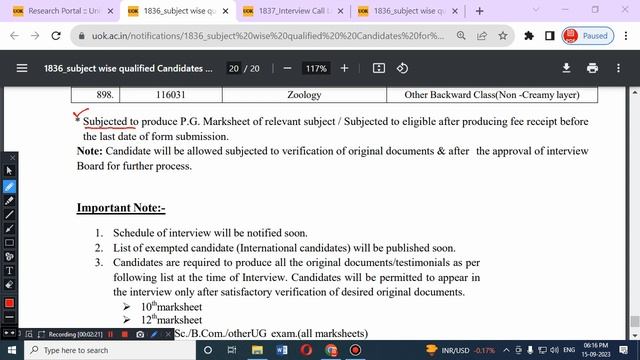Take a screenshot with camera icon
The width and height of the screenshot is (640, 360).
coord(140,334)
